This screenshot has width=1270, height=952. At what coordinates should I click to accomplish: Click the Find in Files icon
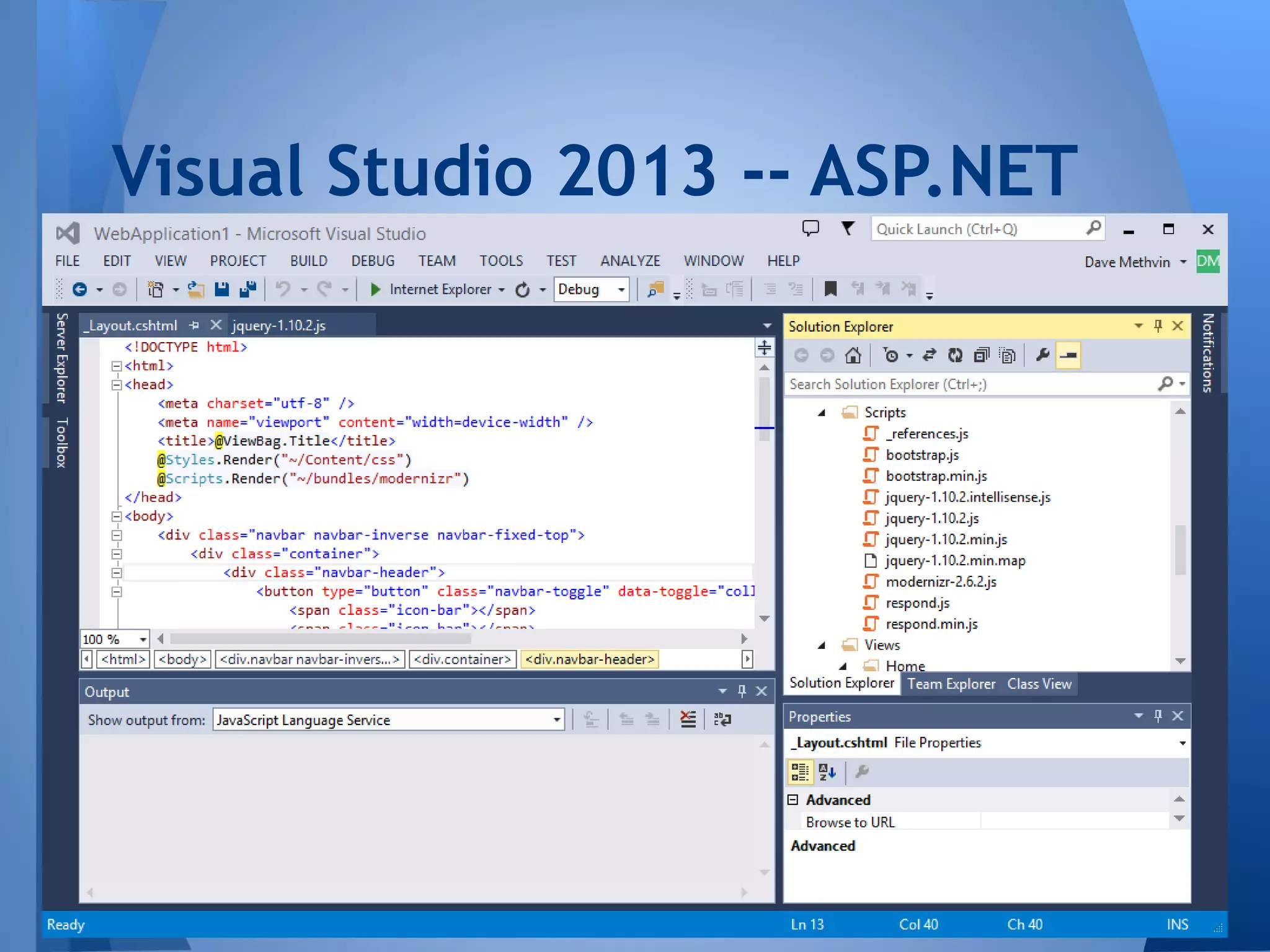pyautogui.click(x=655, y=289)
